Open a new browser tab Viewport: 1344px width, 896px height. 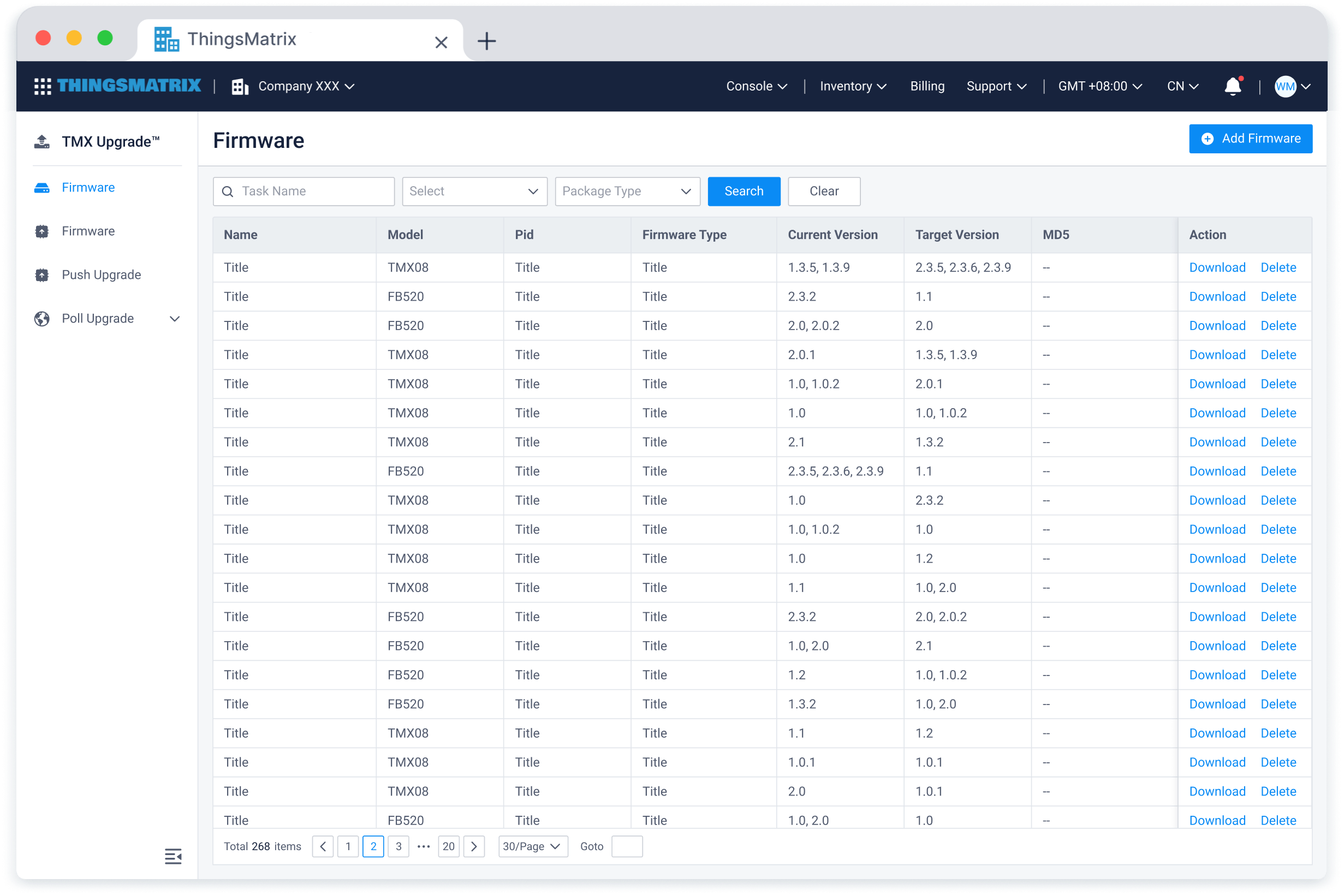tap(486, 41)
